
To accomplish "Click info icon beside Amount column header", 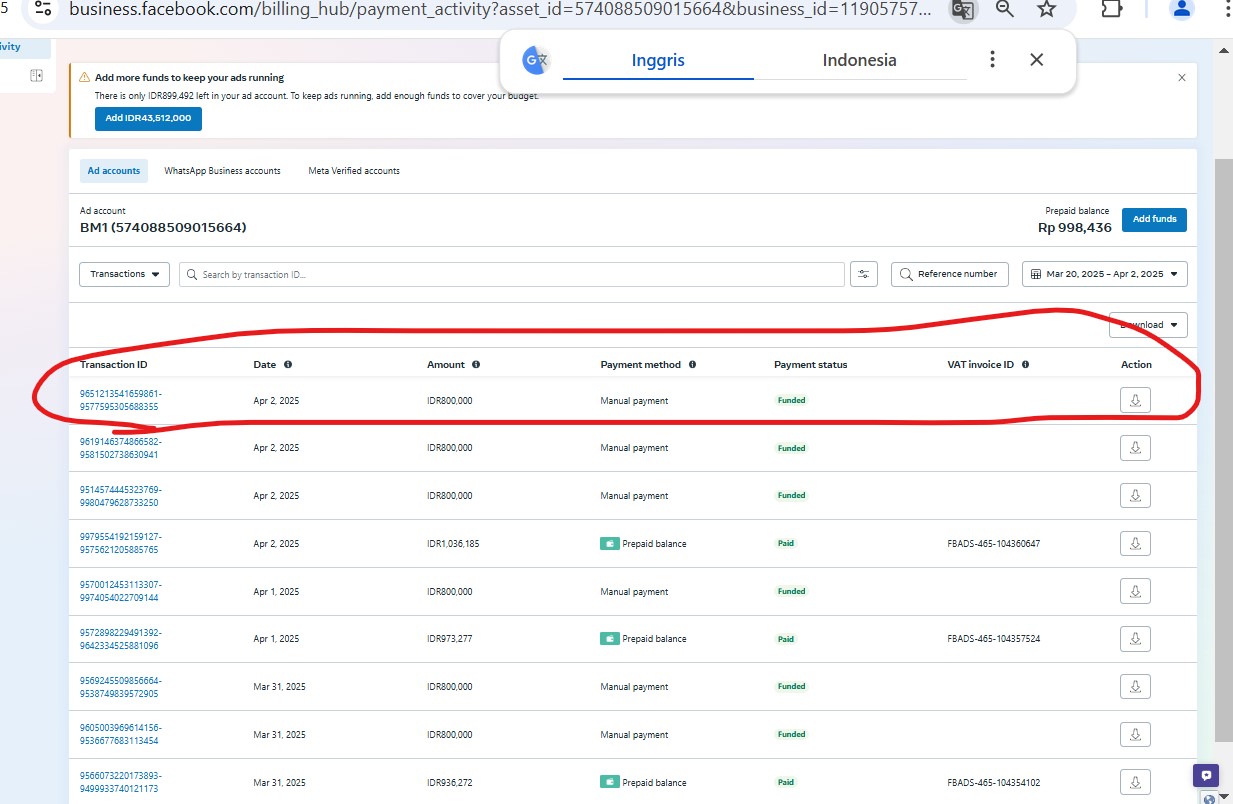I will (476, 365).
